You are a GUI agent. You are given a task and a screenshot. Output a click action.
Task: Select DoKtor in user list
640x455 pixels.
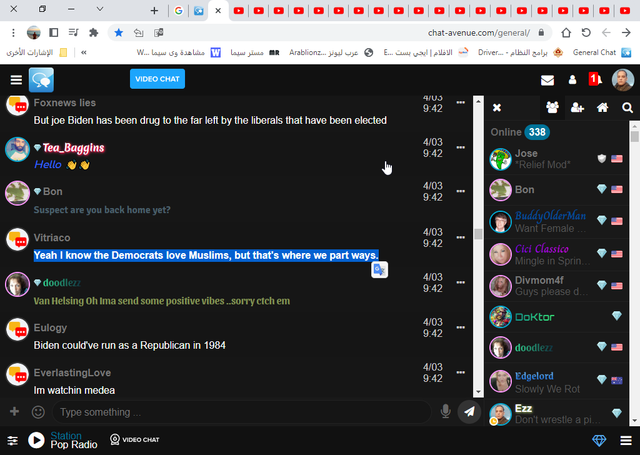click(556, 317)
